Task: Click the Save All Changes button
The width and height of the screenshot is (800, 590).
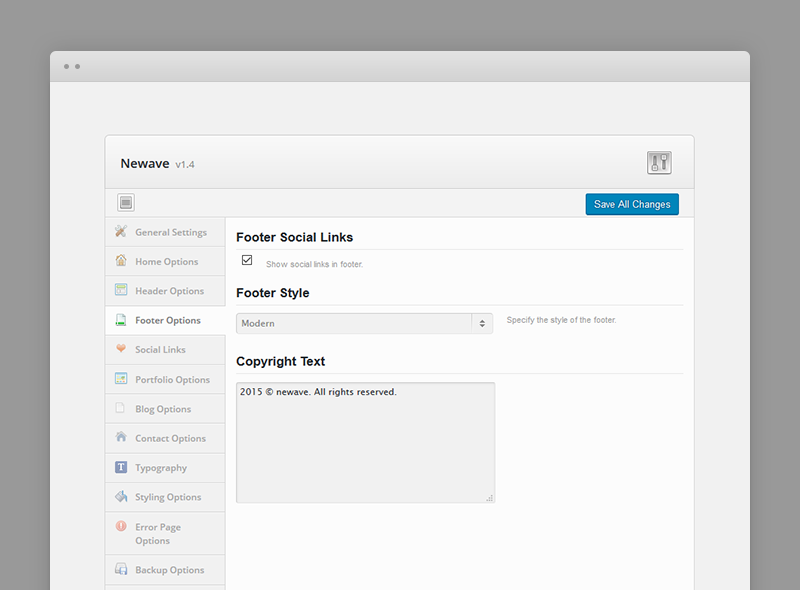Action: coord(632,204)
